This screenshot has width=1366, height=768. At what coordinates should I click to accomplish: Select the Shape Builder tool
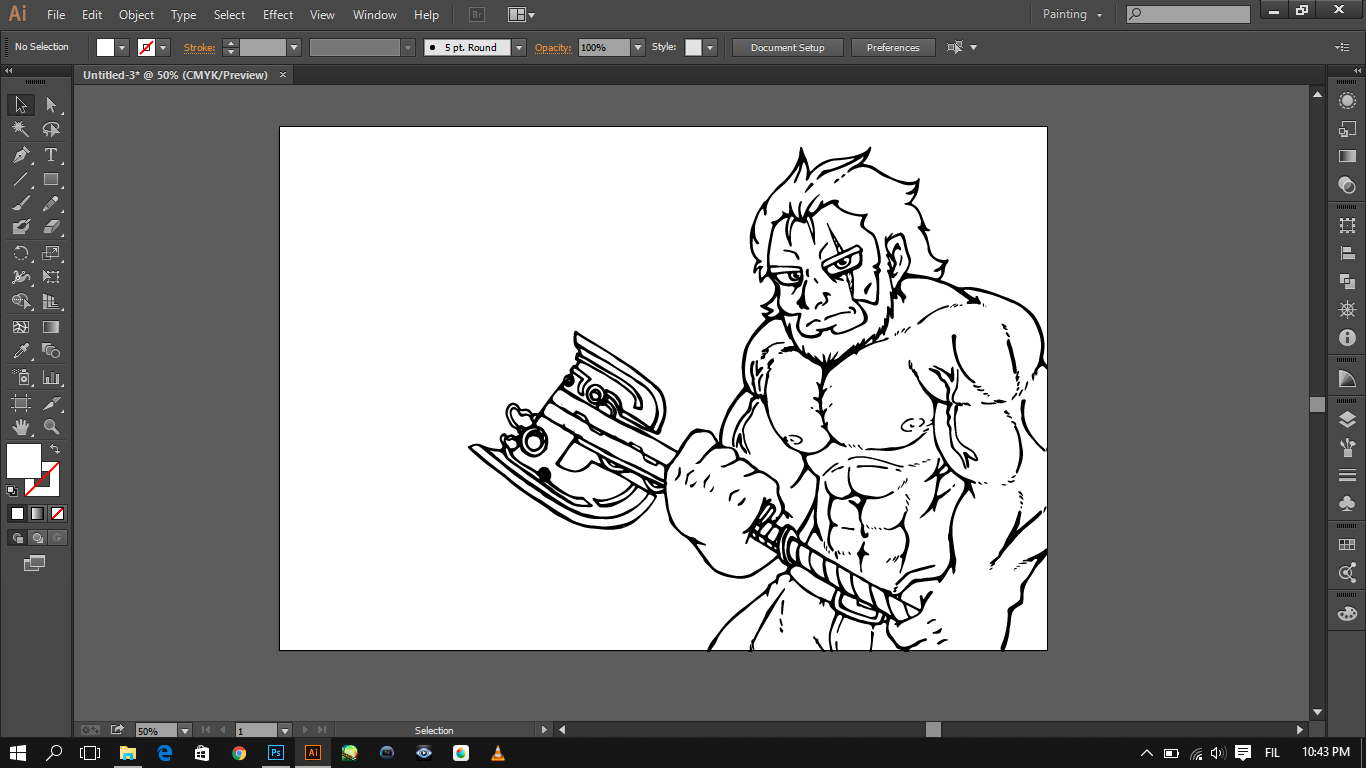[x=21, y=302]
